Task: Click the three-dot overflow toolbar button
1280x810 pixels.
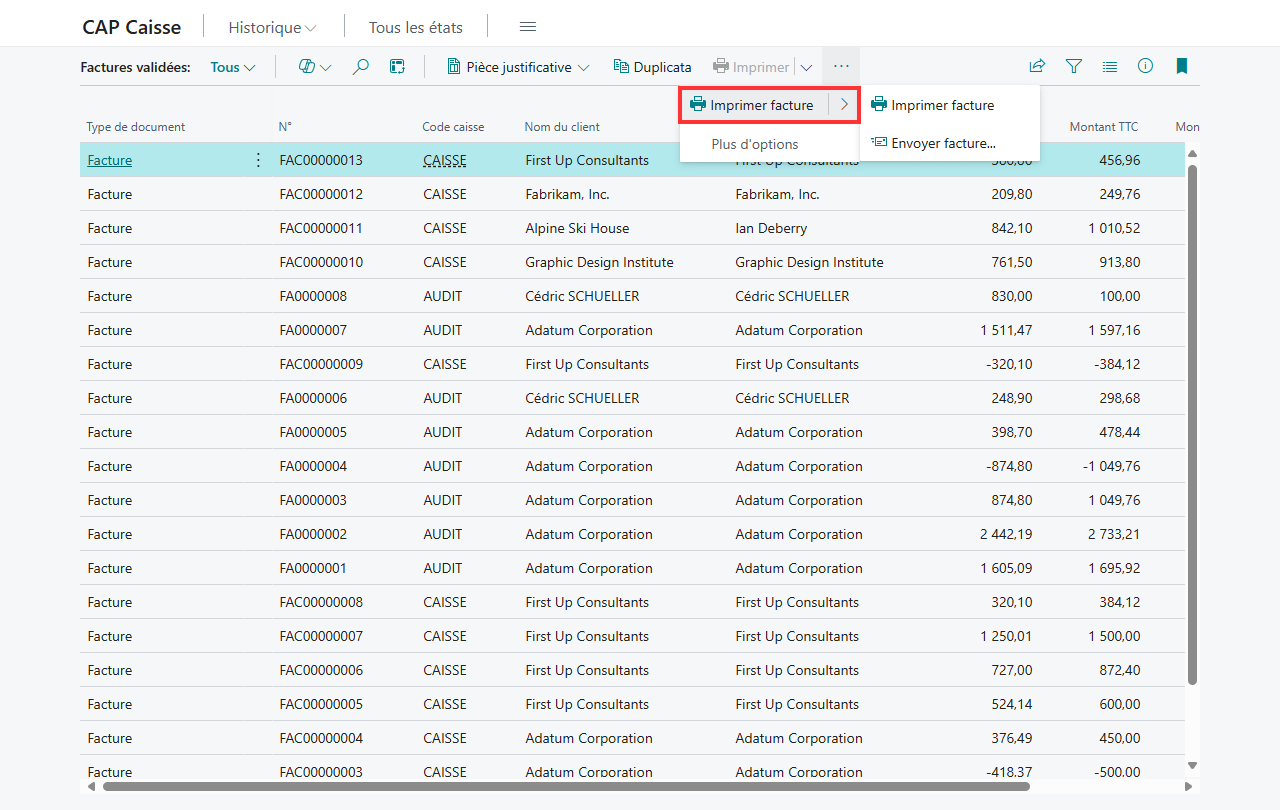Action: point(841,67)
